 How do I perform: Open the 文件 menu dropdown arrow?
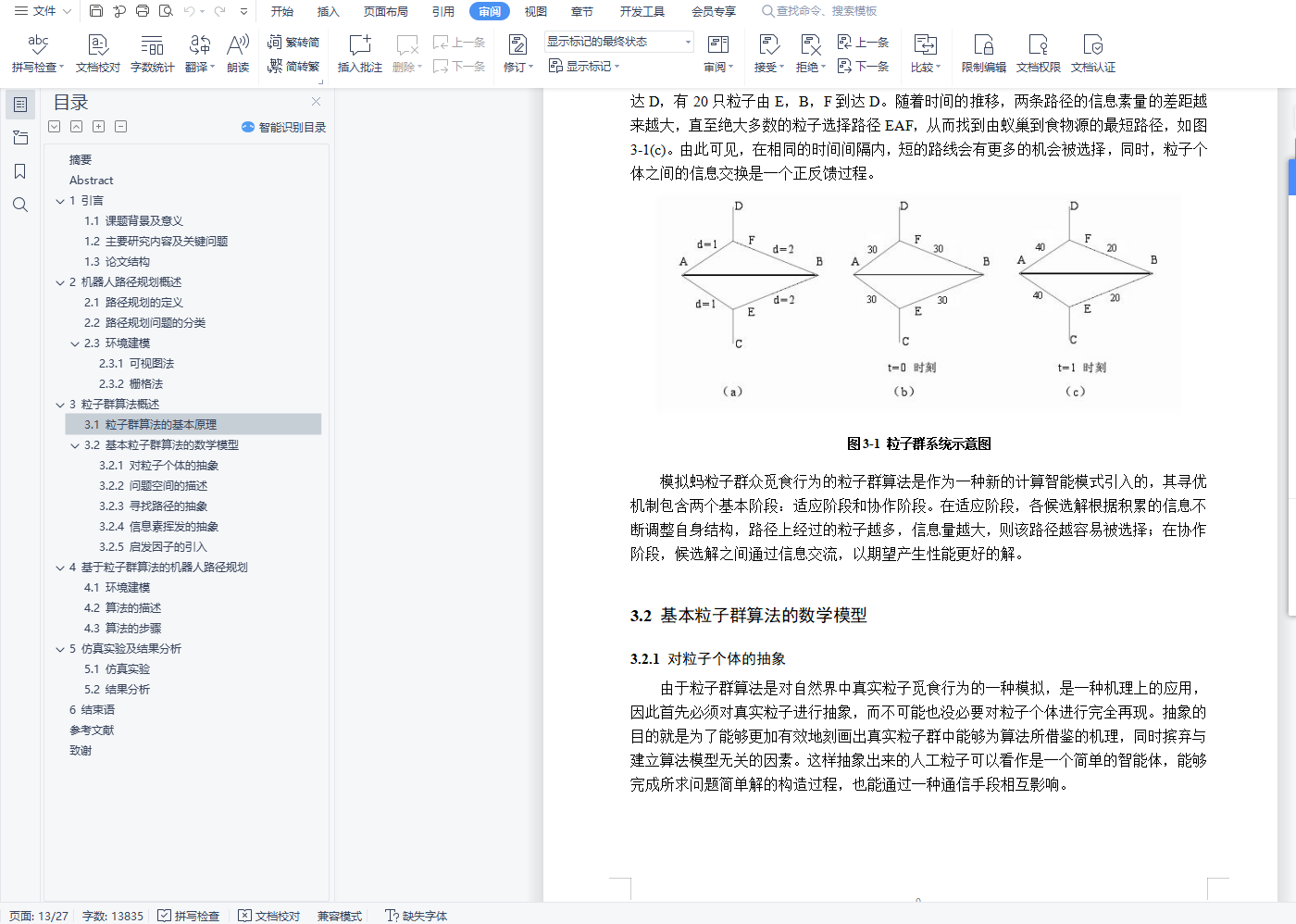65,11
